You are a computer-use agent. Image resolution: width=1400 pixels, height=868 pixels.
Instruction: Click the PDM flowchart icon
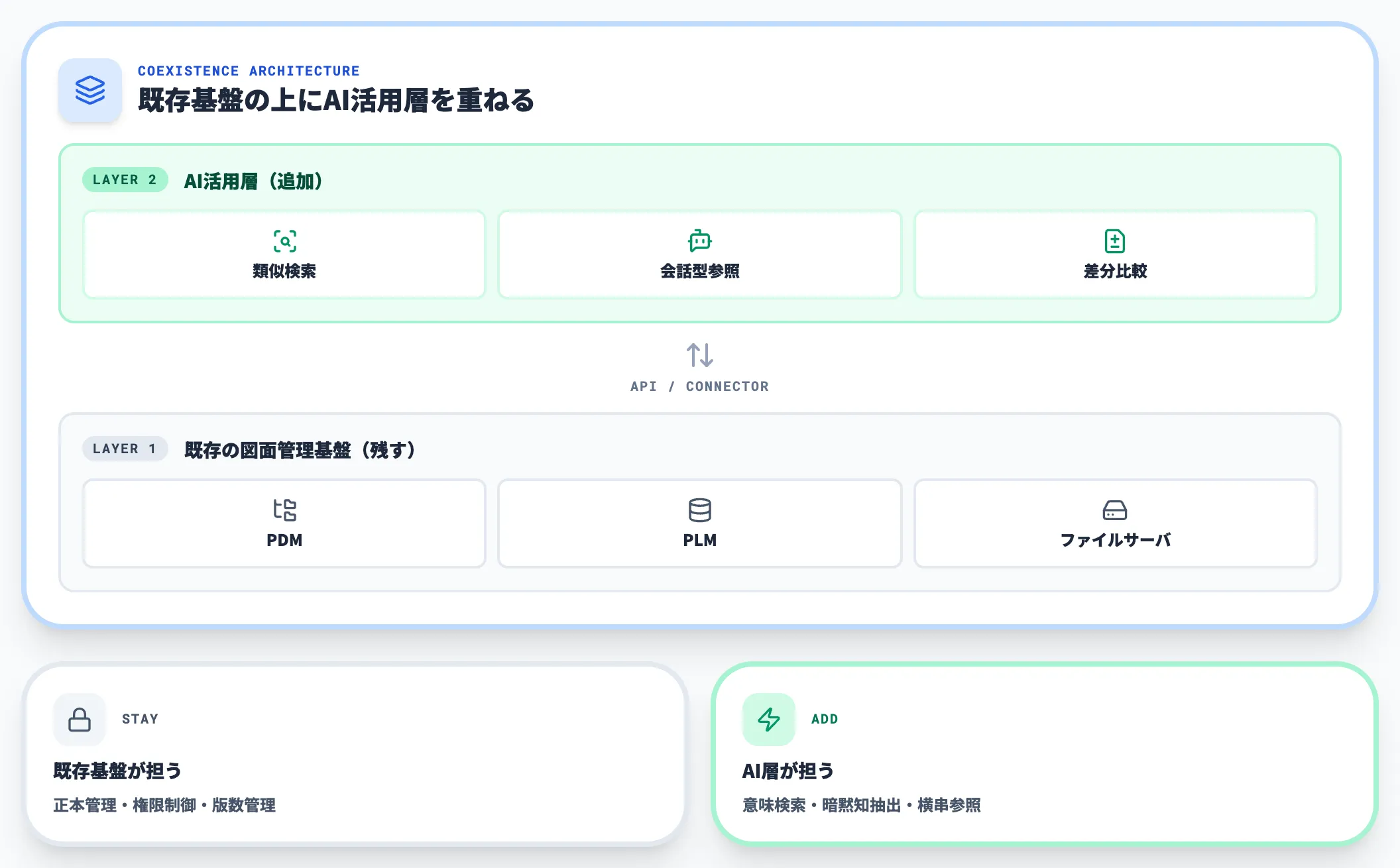point(285,510)
